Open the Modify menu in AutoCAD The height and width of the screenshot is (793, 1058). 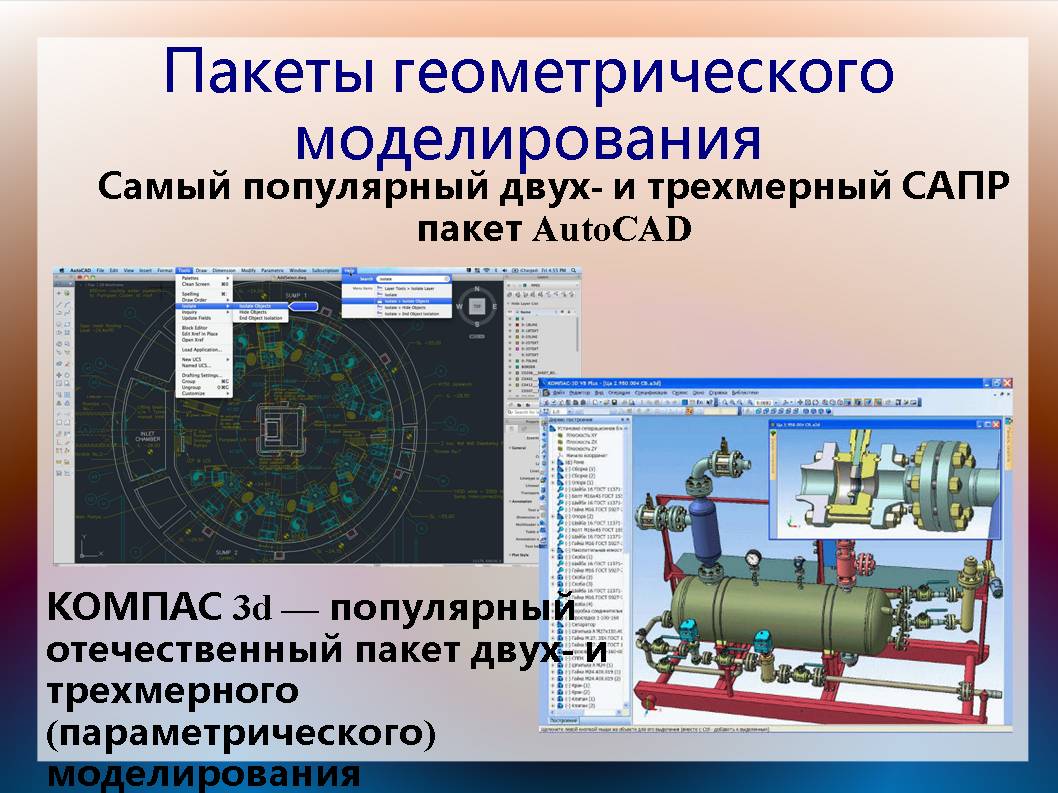tap(248, 271)
